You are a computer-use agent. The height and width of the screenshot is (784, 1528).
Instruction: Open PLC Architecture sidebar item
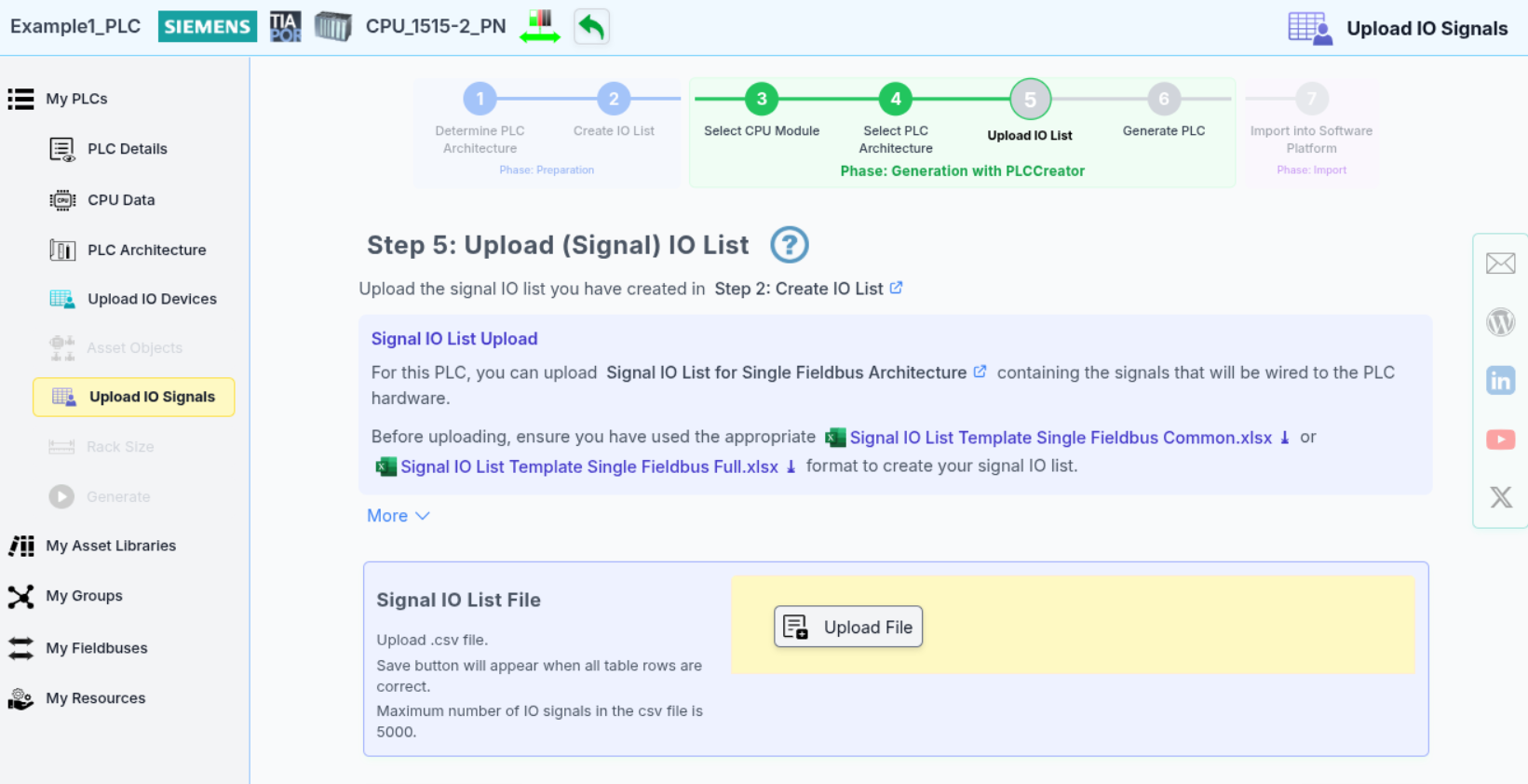(146, 250)
